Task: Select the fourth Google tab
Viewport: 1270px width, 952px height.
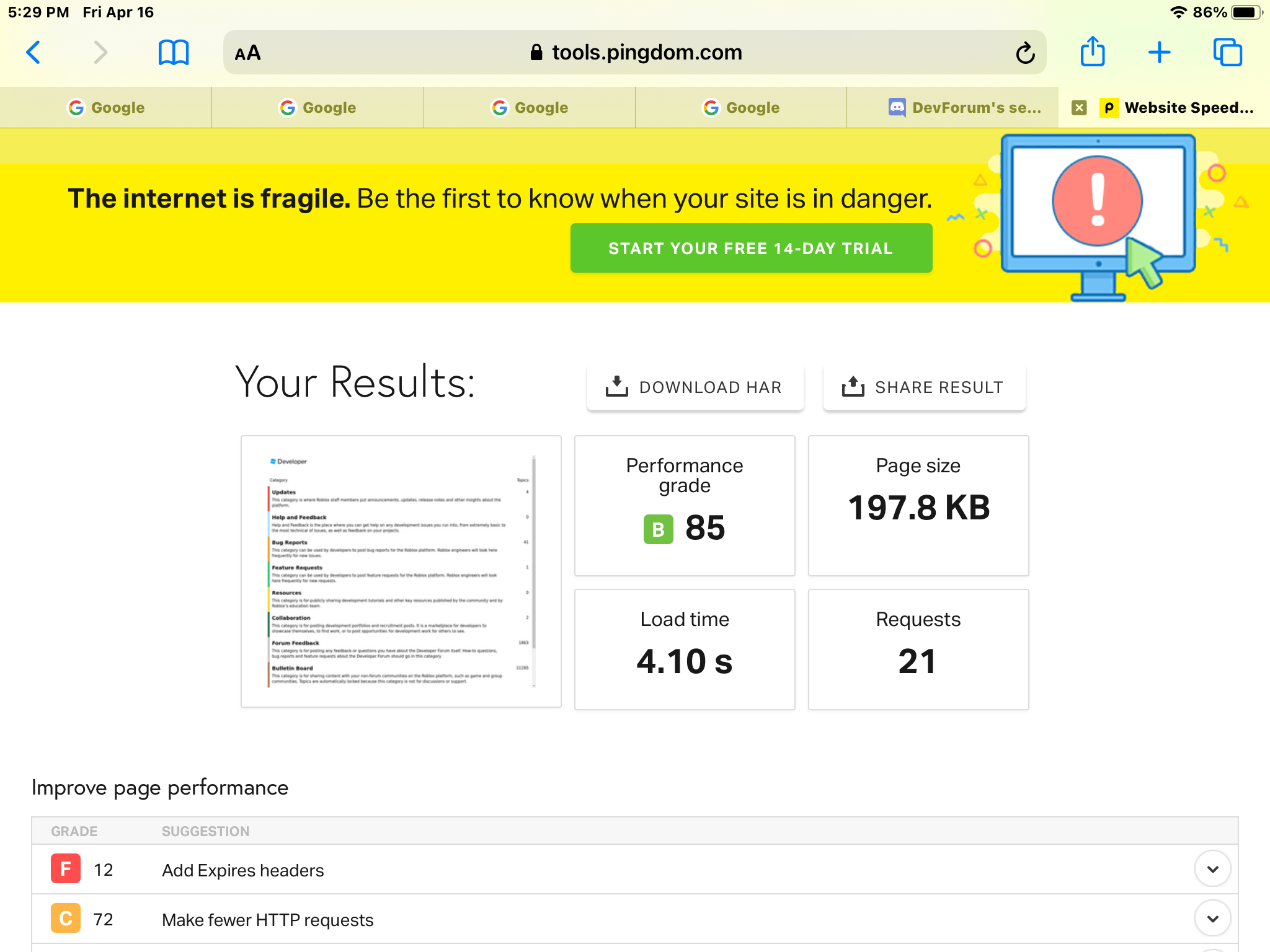Action: (x=741, y=108)
